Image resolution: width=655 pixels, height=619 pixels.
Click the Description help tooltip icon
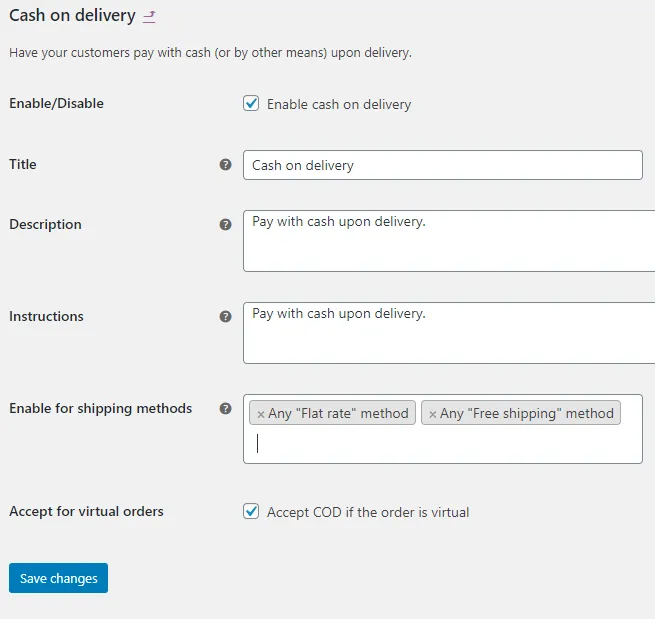pos(226,225)
